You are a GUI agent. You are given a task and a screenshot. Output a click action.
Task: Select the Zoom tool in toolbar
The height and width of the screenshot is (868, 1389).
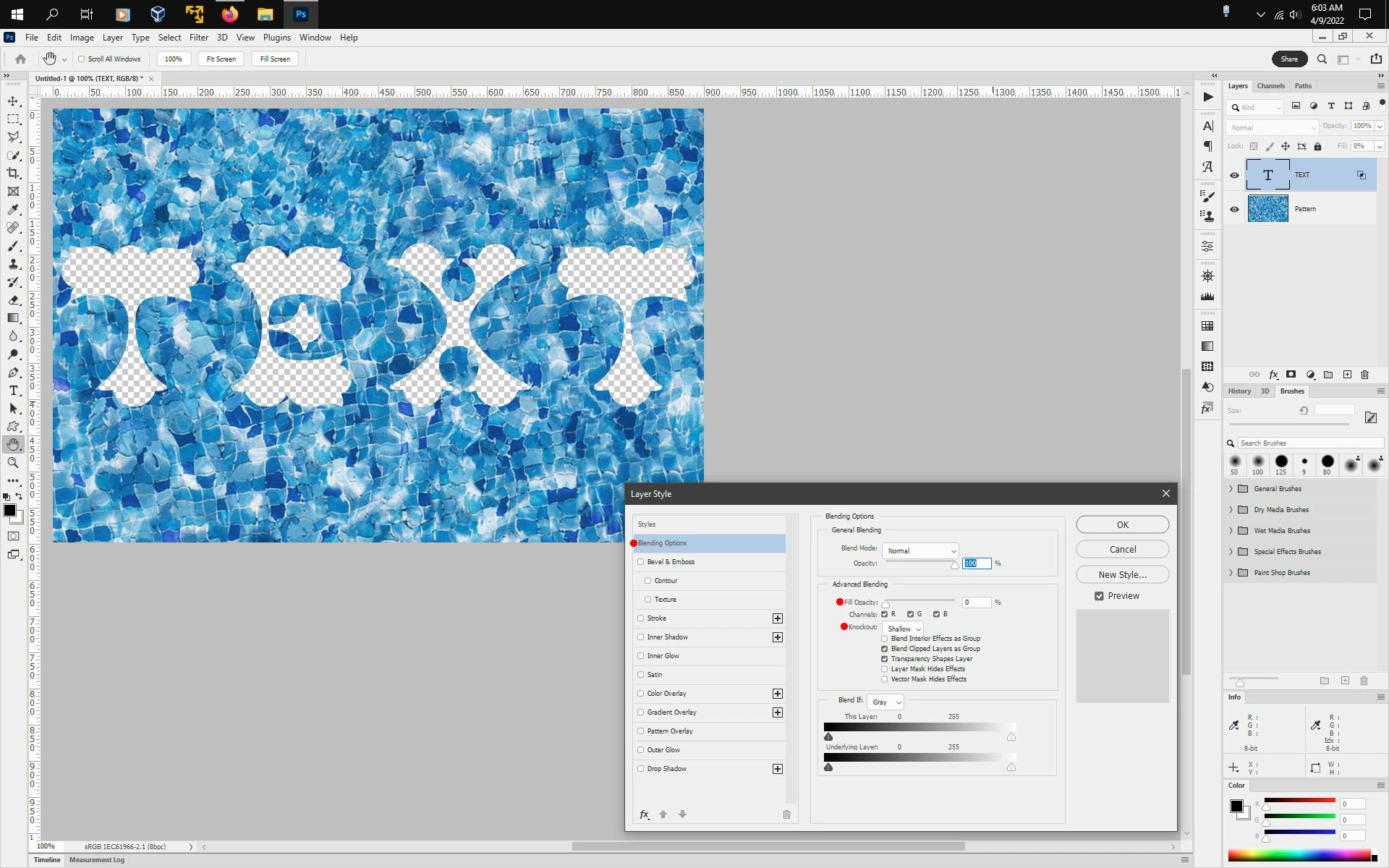point(13,463)
